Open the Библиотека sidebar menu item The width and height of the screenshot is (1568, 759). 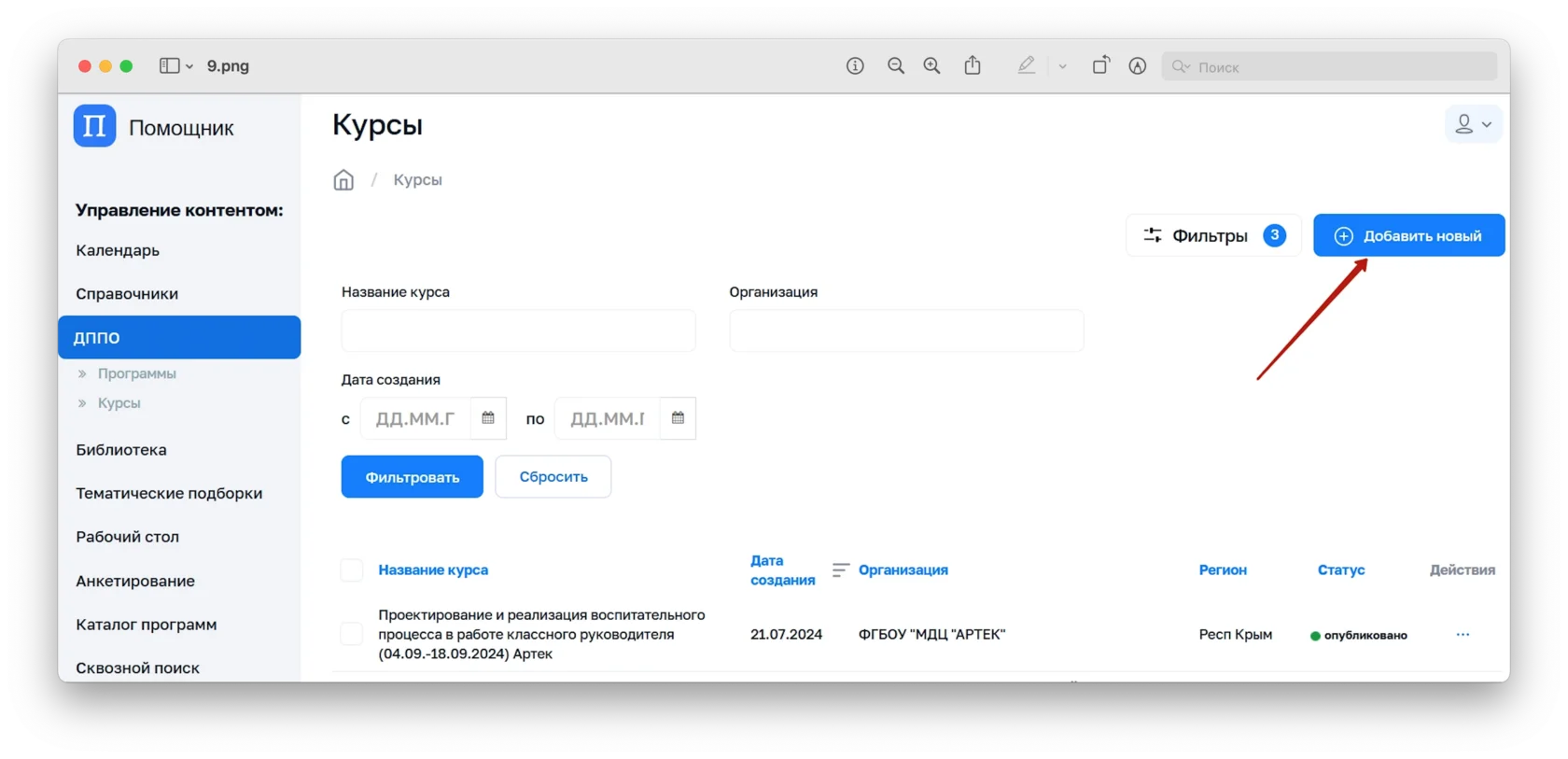121,450
